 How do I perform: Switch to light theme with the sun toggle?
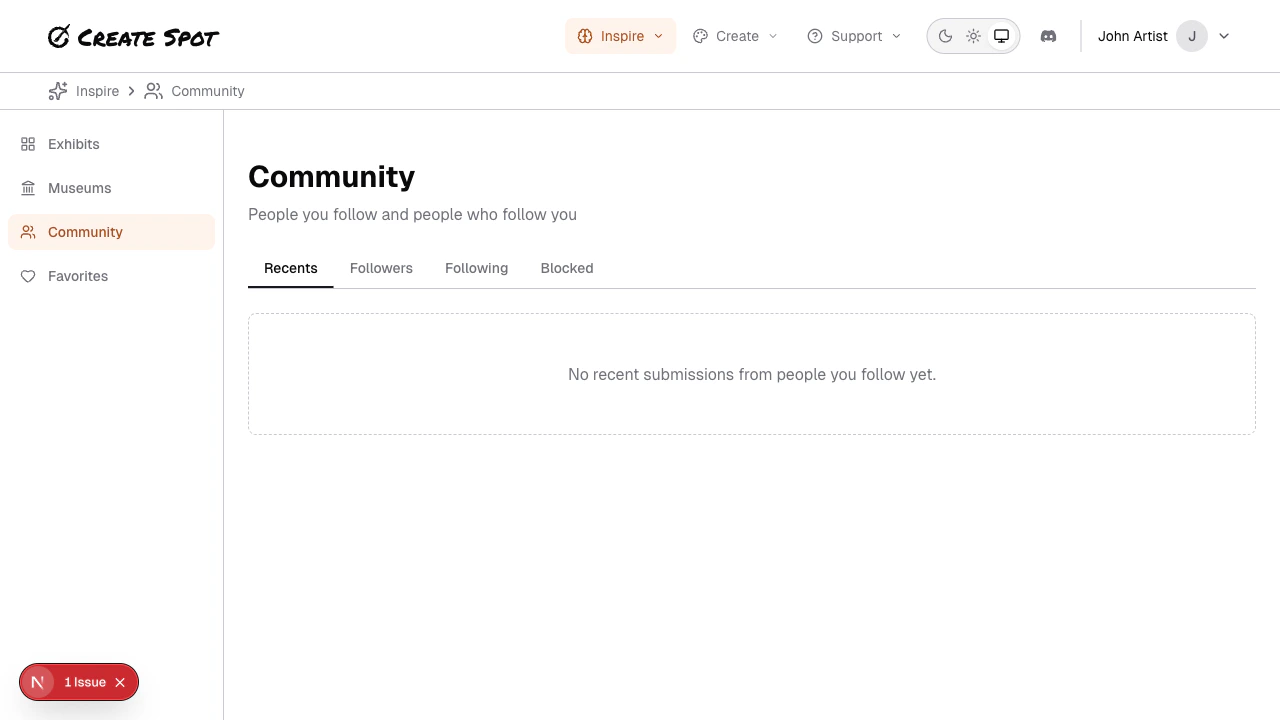973,35
